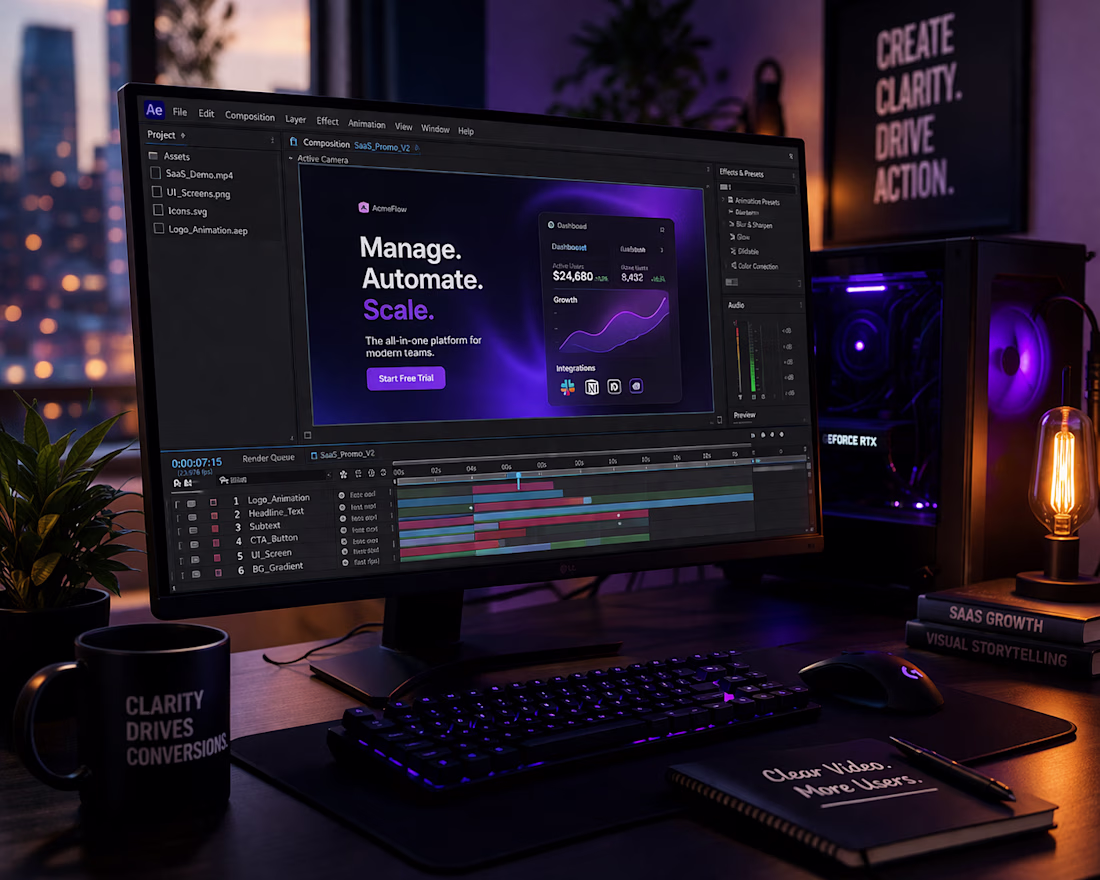The height and width of the screenshot is (880, 1100).
Task: Click the first preview playback control
Action: coord(753,436)
